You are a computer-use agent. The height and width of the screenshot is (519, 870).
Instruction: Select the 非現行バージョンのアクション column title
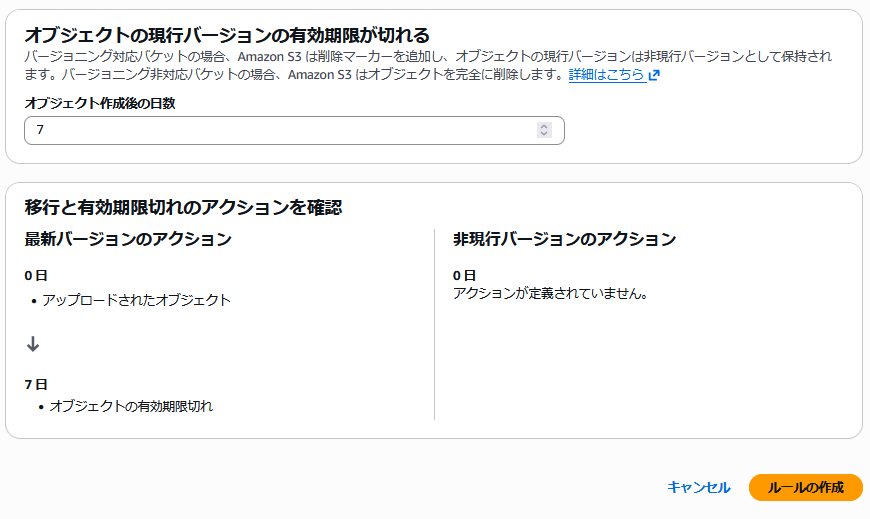coord(564,239)
